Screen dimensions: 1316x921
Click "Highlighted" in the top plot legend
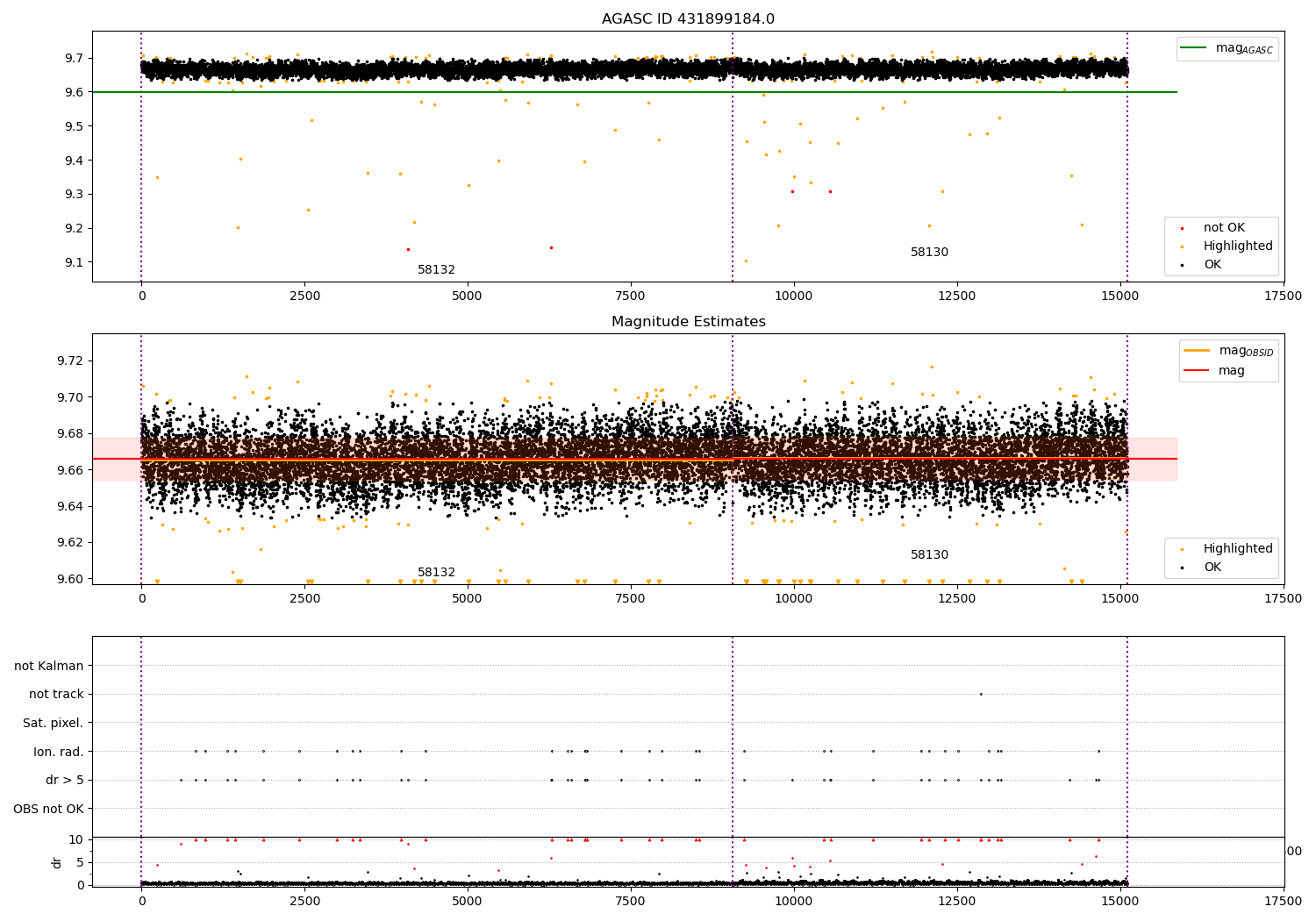click(1238, 246)
